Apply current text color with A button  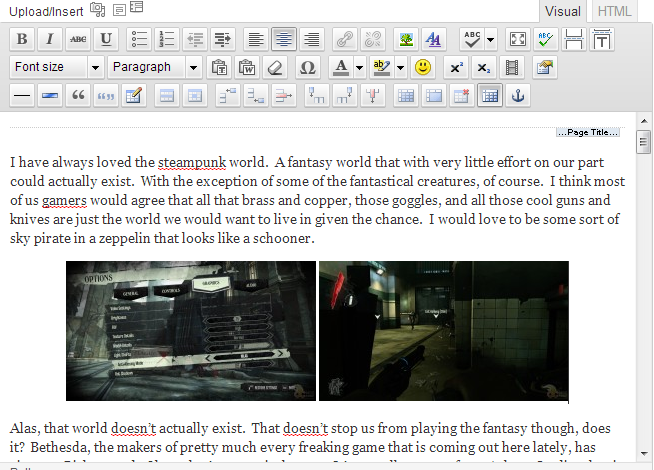pos(341,67)
